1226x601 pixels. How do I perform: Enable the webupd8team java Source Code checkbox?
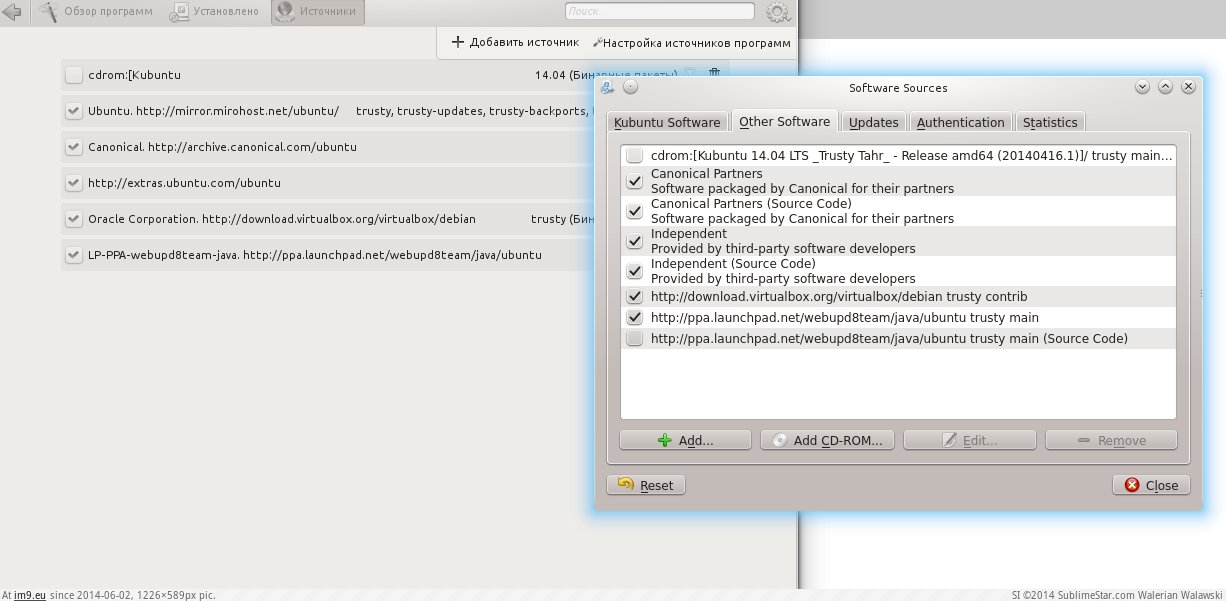[x=634, y=339]
